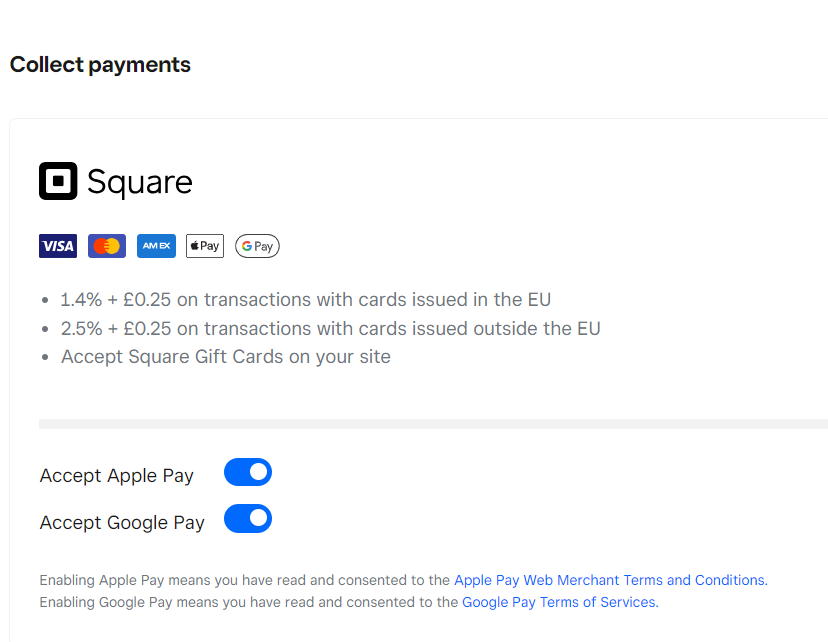Click the Accept Apple Pay label text

(x=116, y=476)
